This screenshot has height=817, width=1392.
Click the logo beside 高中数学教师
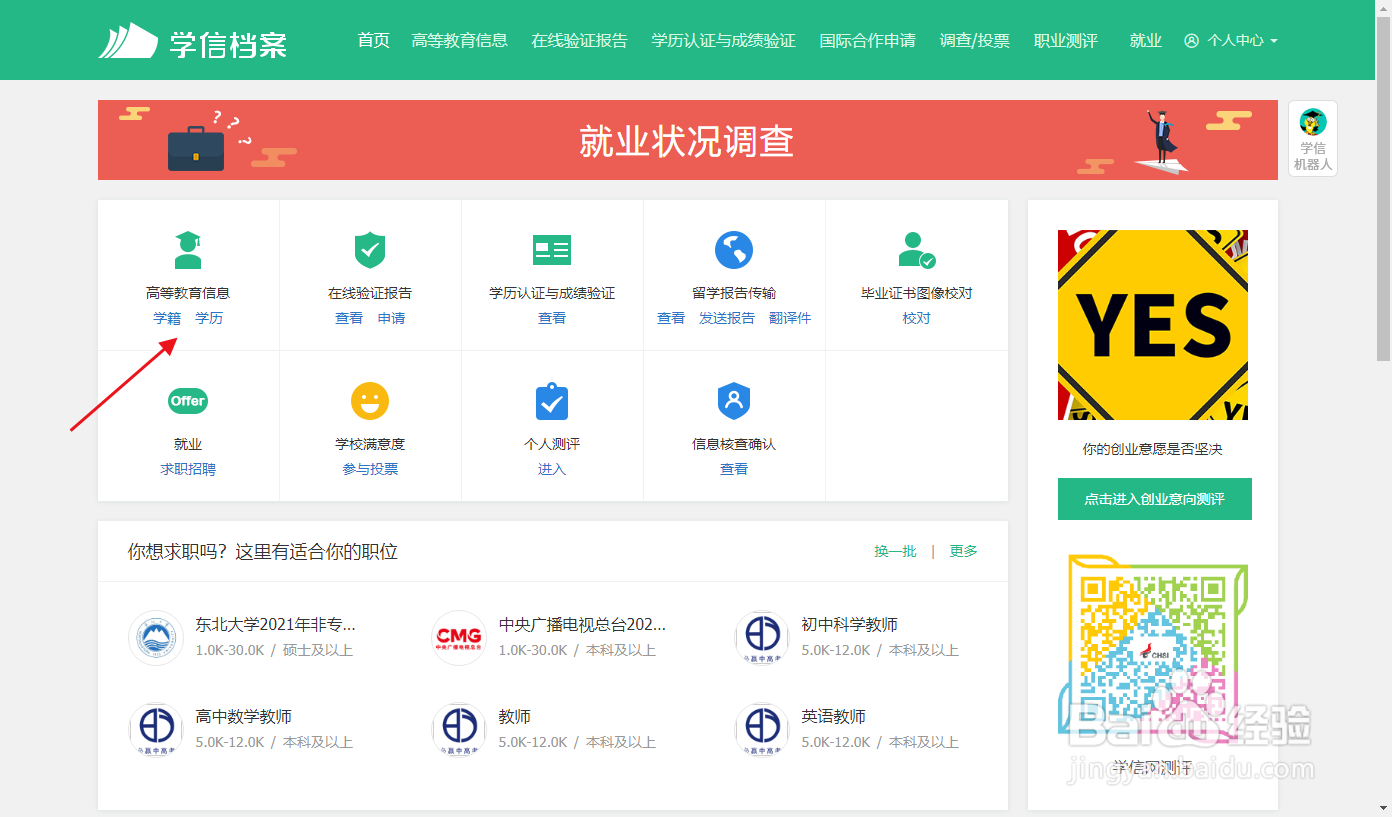click(156, 730)
